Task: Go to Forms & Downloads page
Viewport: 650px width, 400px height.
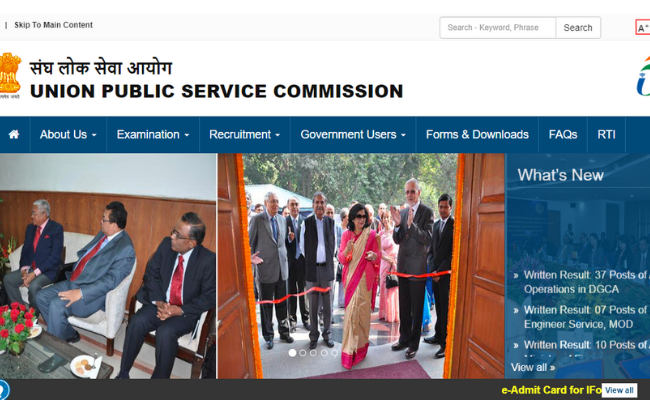Action: pos(477,135)
